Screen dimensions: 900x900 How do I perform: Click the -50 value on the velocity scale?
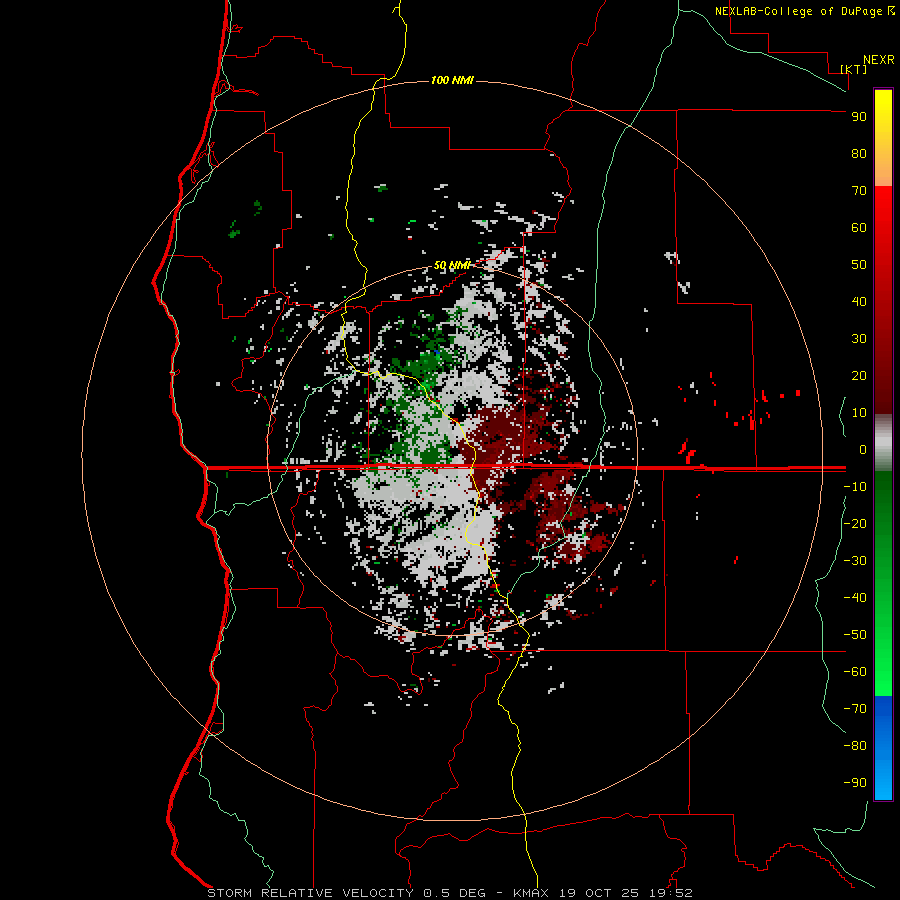pyautogui.click(x=855, y=635)
